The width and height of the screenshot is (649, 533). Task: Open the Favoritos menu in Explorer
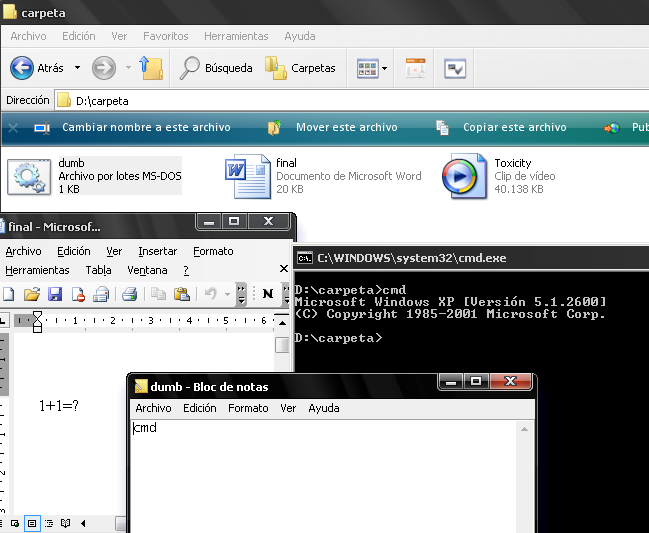(x=165, y=36)
